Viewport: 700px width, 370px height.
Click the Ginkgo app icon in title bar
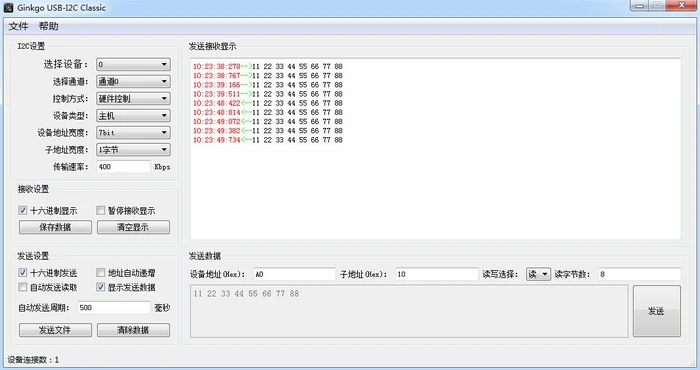(8, 8)
